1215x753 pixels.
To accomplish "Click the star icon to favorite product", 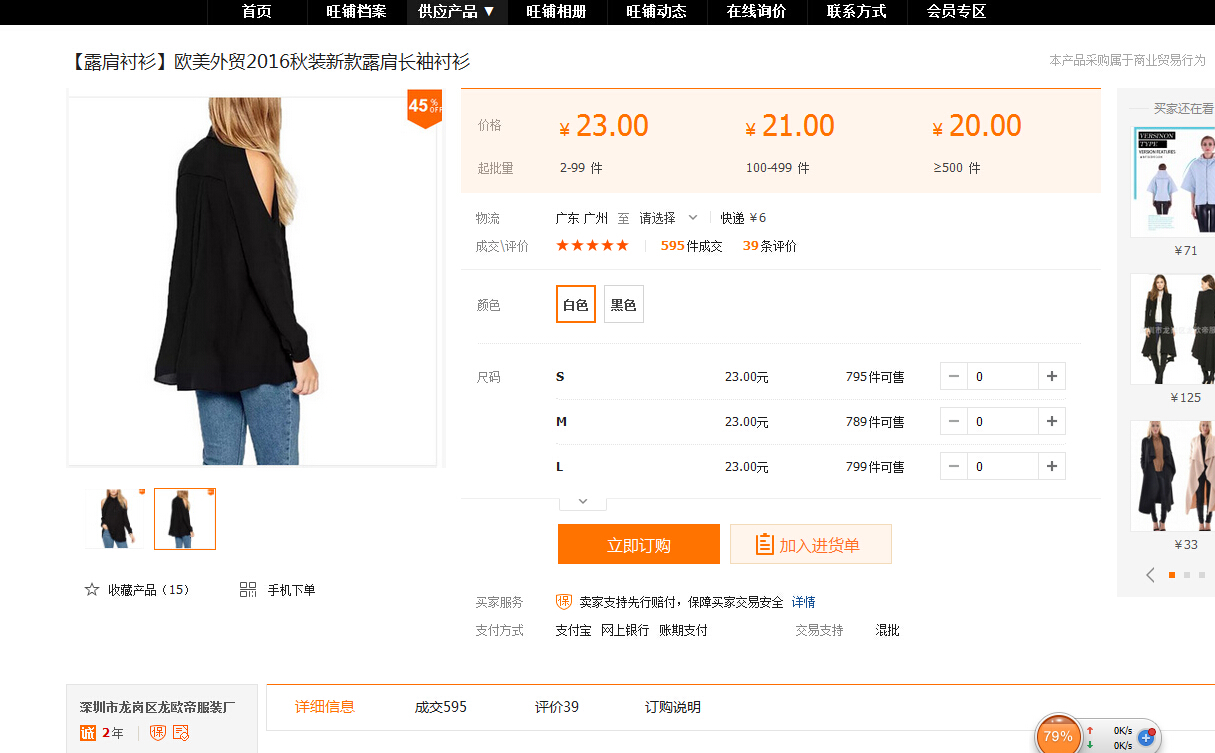I will pos(92,590).
